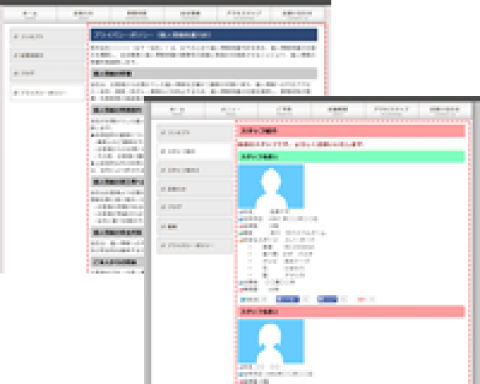The width and height of the screenshot is (480, 384).
Task: Click the red share icon in the social row
Action: pyautogui.click(x=362, y=299)
